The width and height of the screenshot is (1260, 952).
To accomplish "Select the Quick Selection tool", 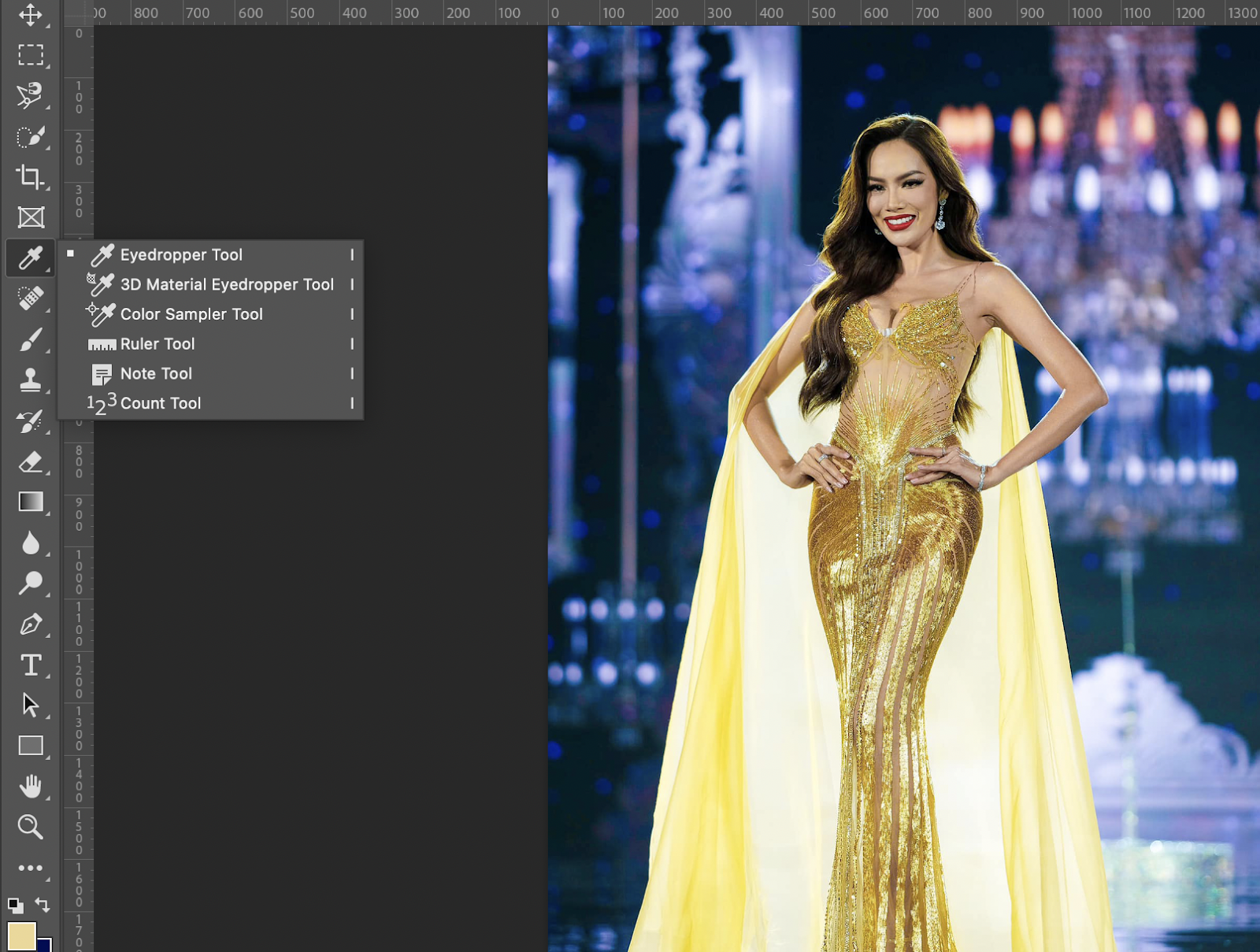I will (31, 137).
